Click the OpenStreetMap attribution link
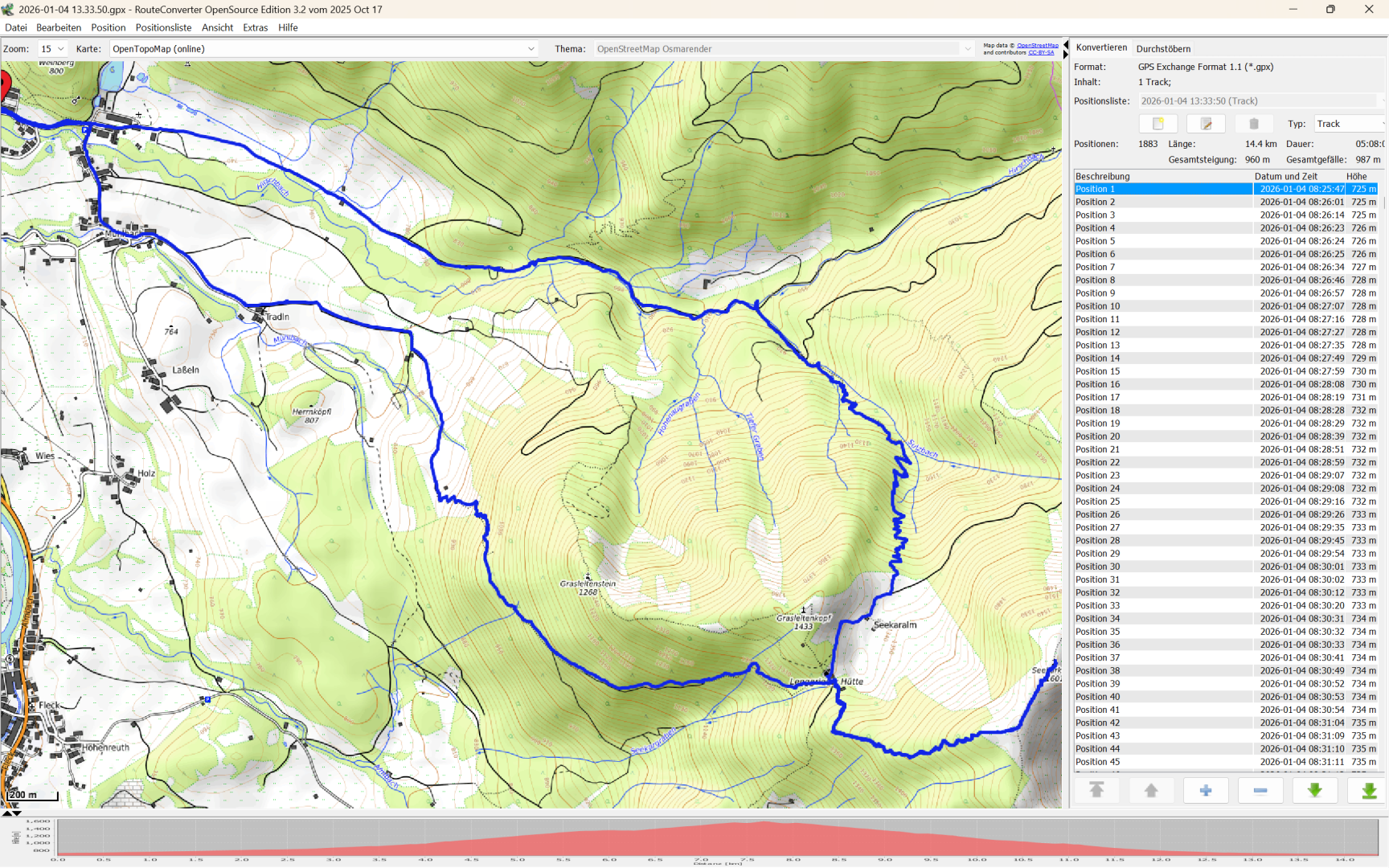This screenshot has width=1389, height=868. pyautogui.click(x=1037, y=46)
